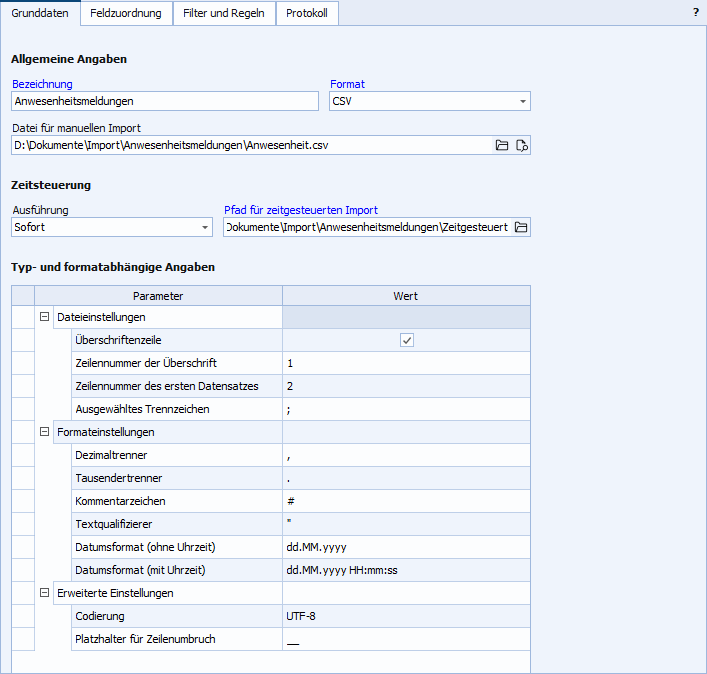Click the Bezeichnung label link
This screenshot has height=674, width=707.
tap(42, 84)
